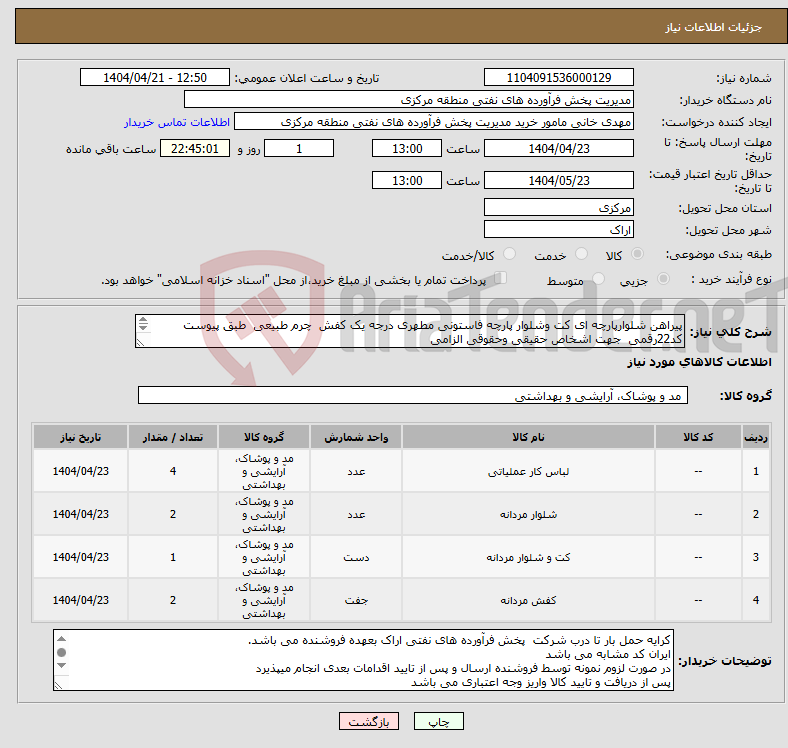
Task: Click item name لباس کار عملیاتی
Action: (x=528, y=472)
